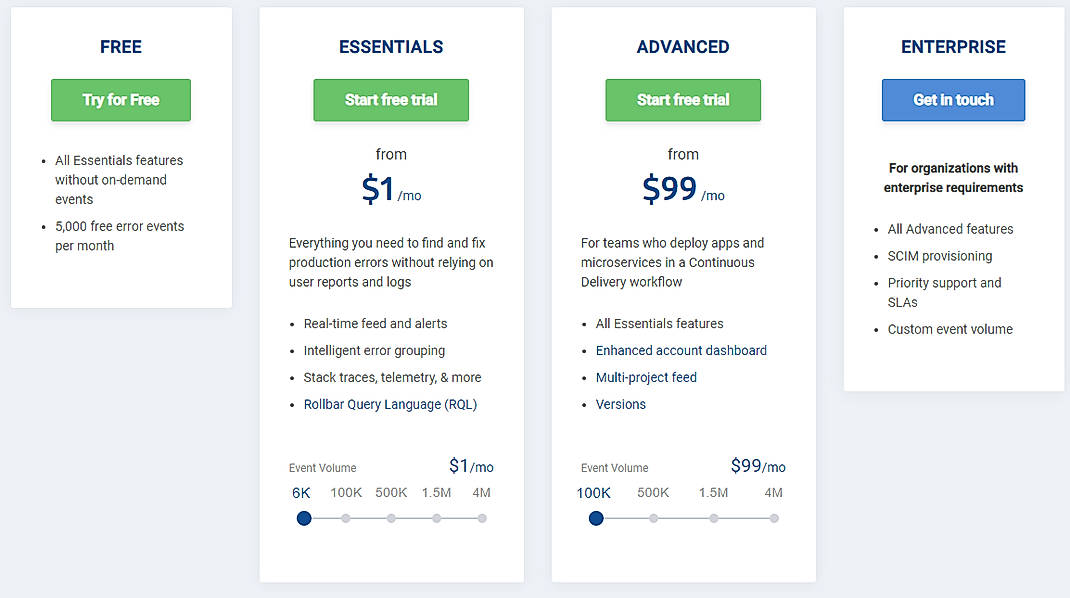The height and width of the screenshot is (598, 1070).
Task: Start free trial on Advanced plan
Action: (x=683, y=100)
